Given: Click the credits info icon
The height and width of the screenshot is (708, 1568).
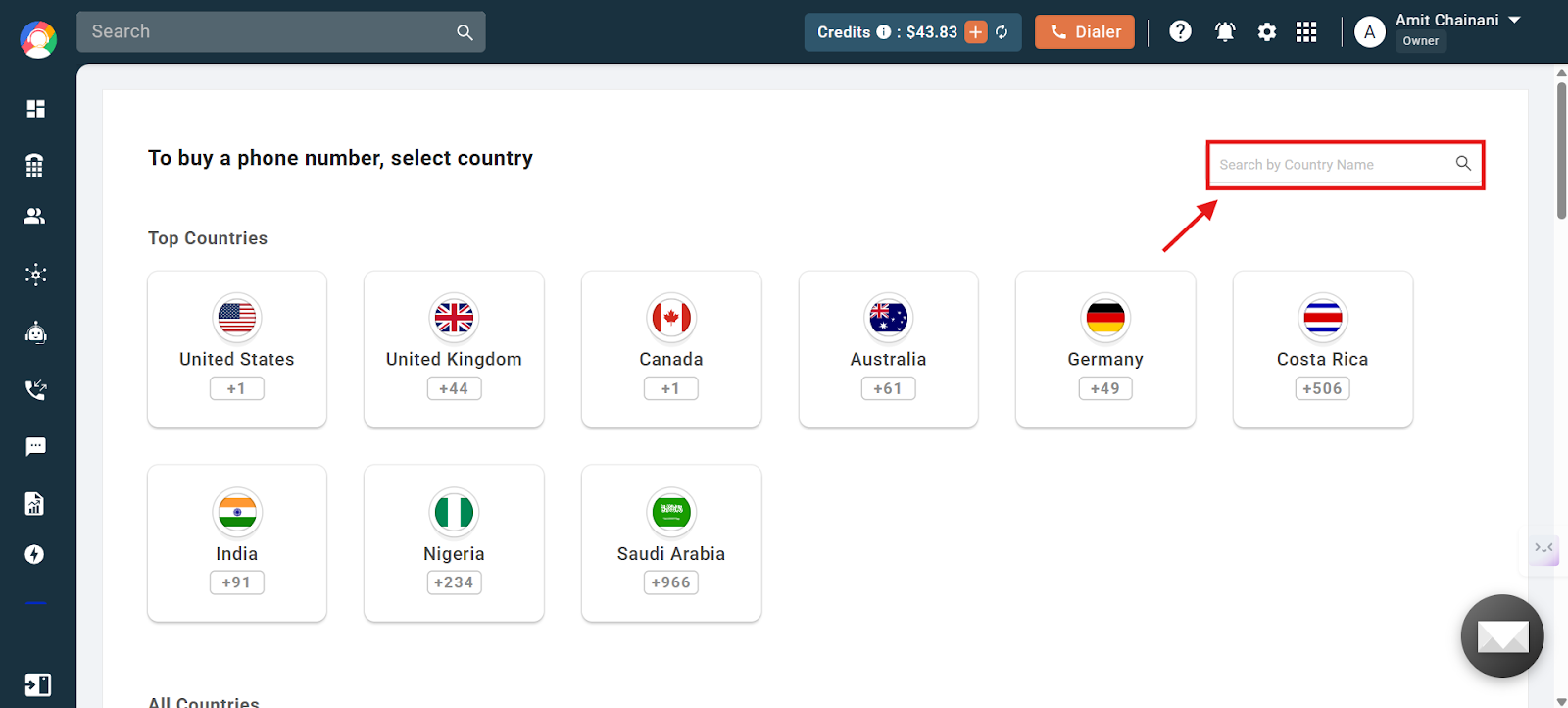Looking at the screenshot, I should (x=884, y=32).
